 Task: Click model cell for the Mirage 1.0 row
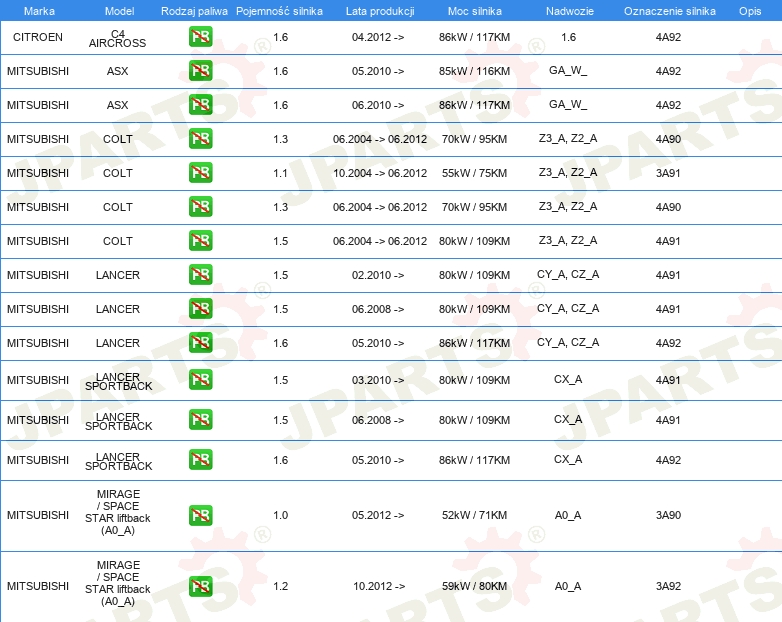(x=118, y=512)
